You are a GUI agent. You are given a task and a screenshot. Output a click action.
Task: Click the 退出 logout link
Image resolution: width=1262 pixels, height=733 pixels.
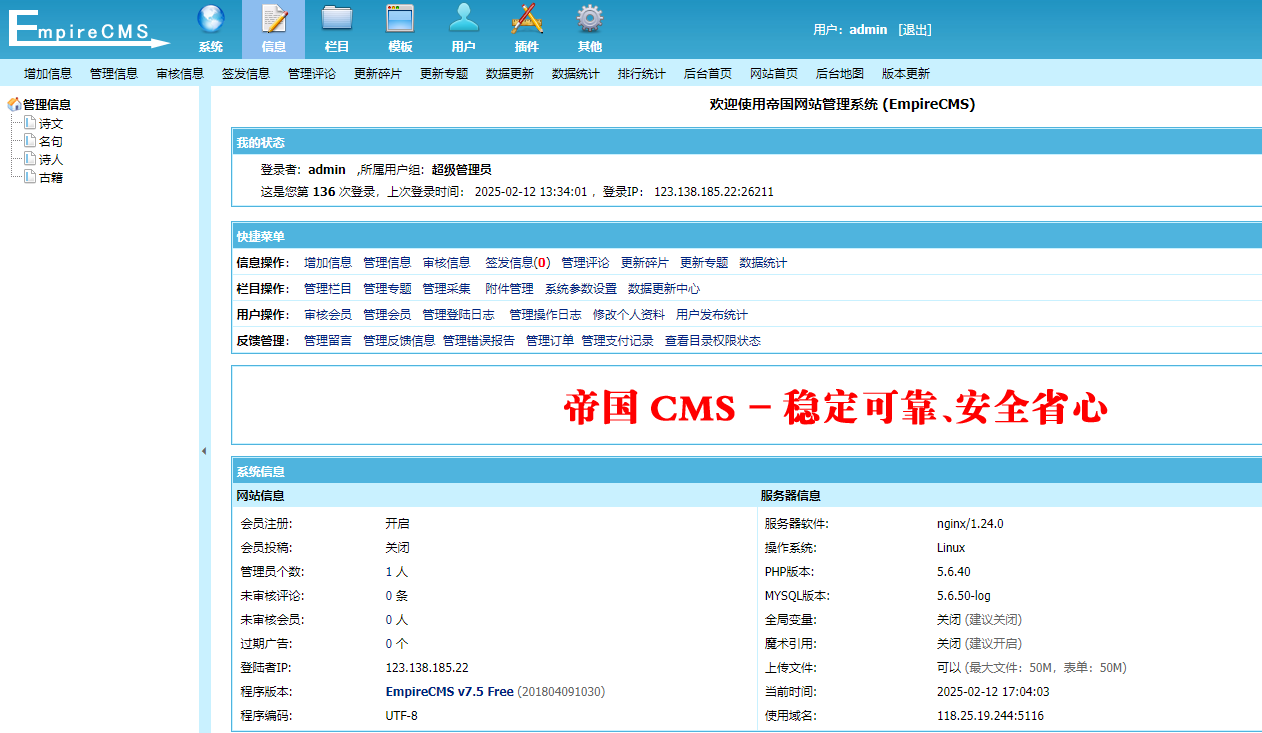(x=915, y=30)
